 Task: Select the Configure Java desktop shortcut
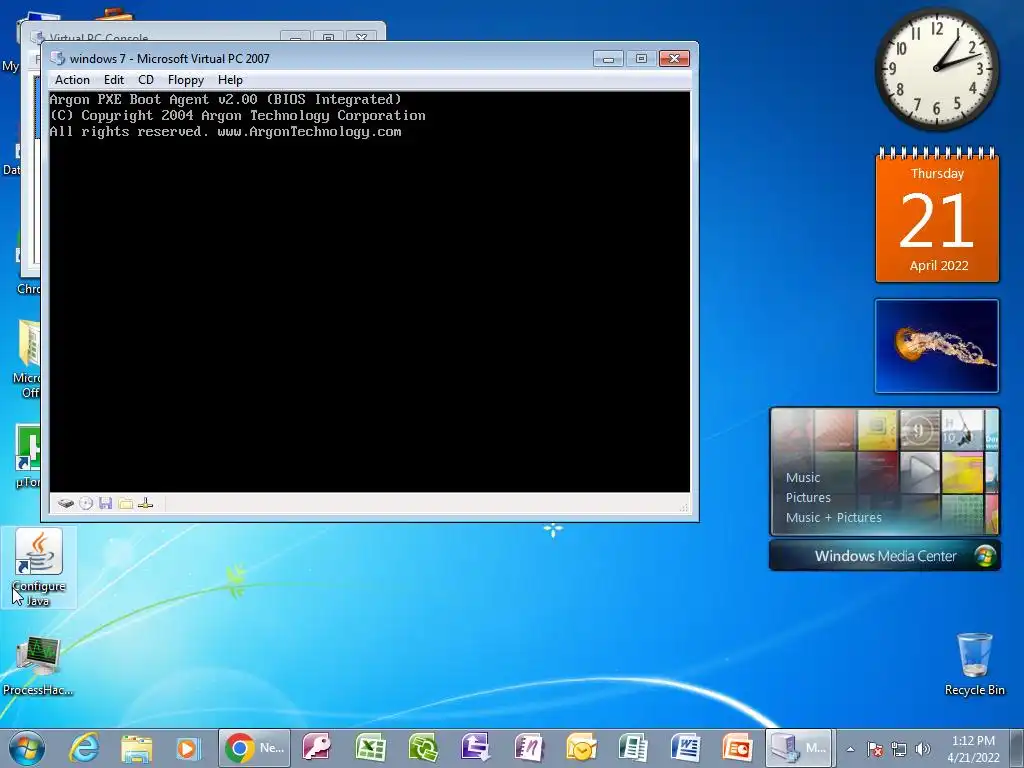click(x=39, y=568)
